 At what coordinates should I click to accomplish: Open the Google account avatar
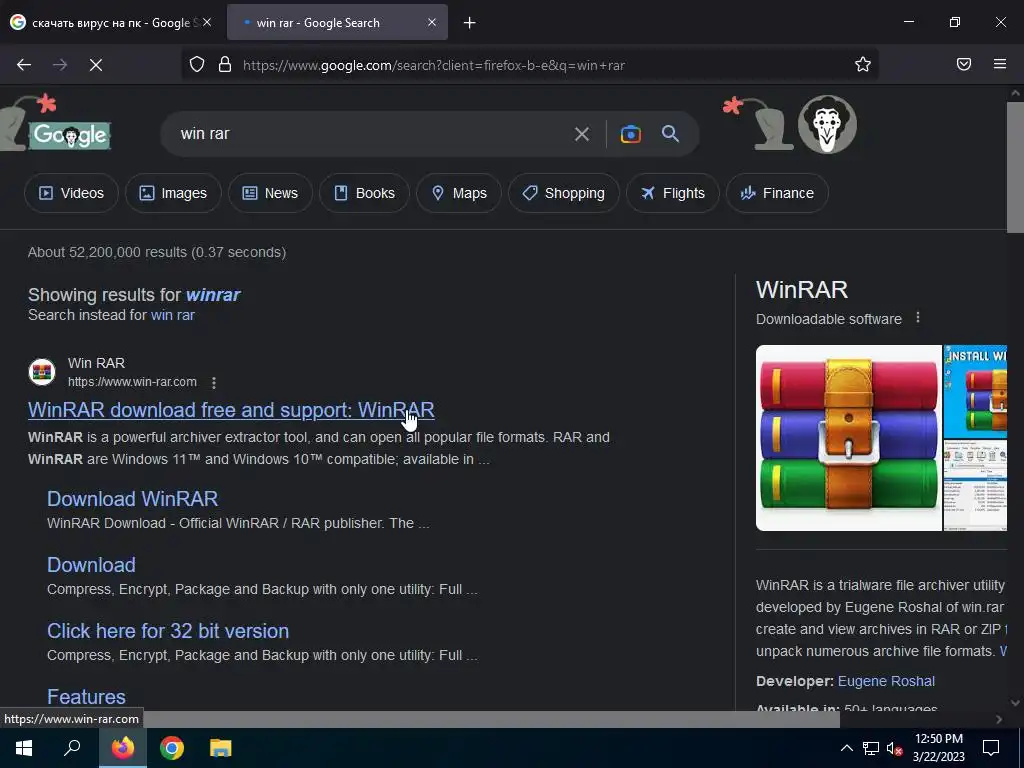(x=827, y=125)
